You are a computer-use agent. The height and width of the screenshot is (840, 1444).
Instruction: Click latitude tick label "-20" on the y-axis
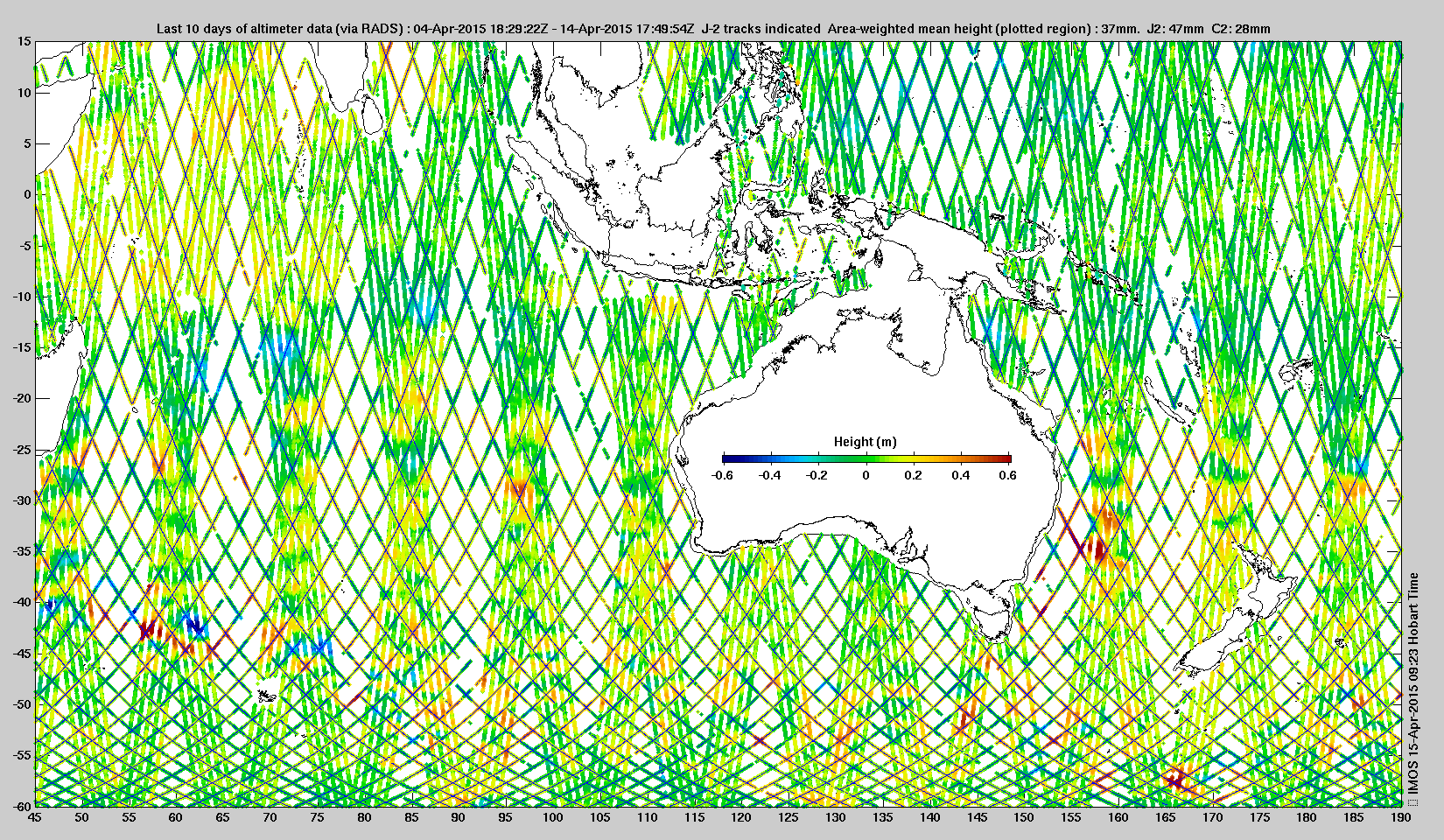click(22, 398)
